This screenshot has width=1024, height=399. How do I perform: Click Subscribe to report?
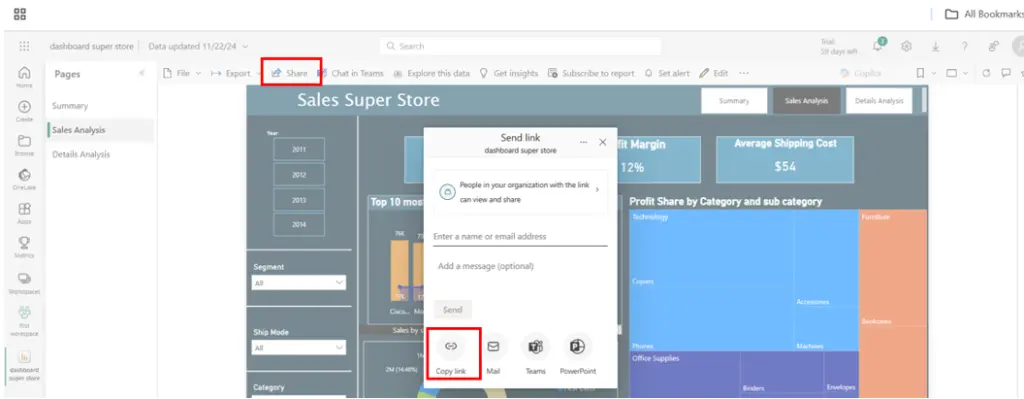(x=591, y=73)
